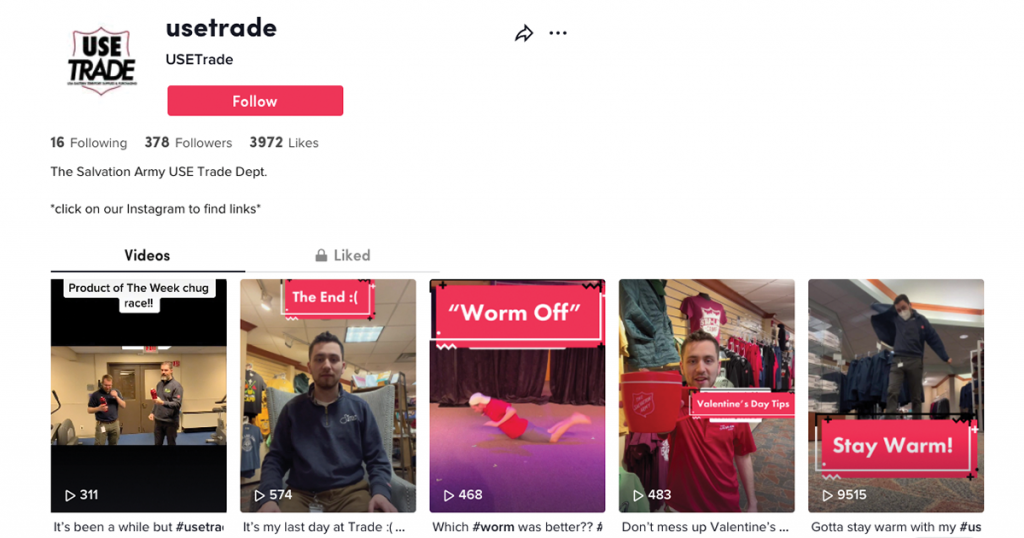Click play count icon showing 311

70,496
